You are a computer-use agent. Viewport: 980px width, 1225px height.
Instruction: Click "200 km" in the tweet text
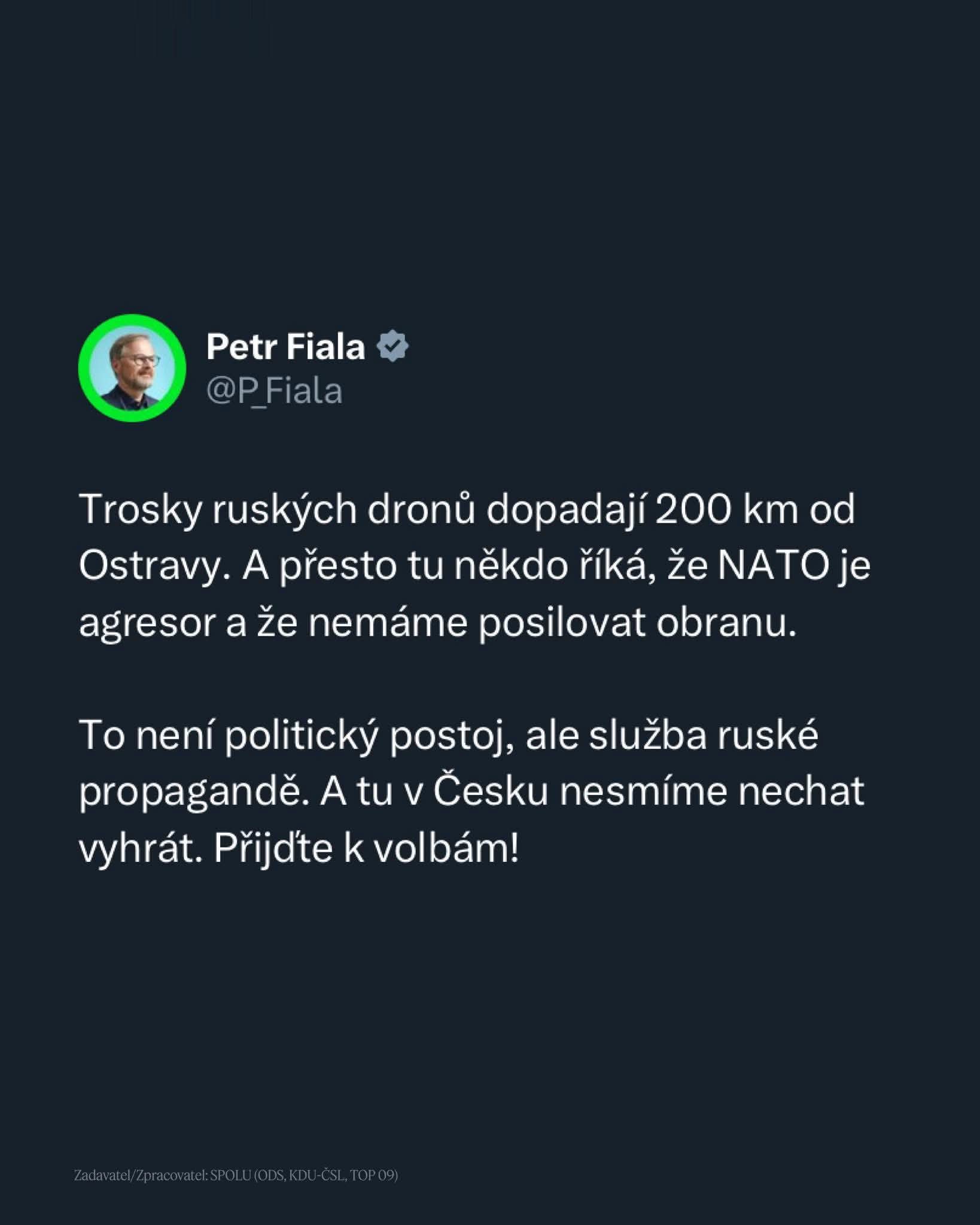[x=728, y=510]
